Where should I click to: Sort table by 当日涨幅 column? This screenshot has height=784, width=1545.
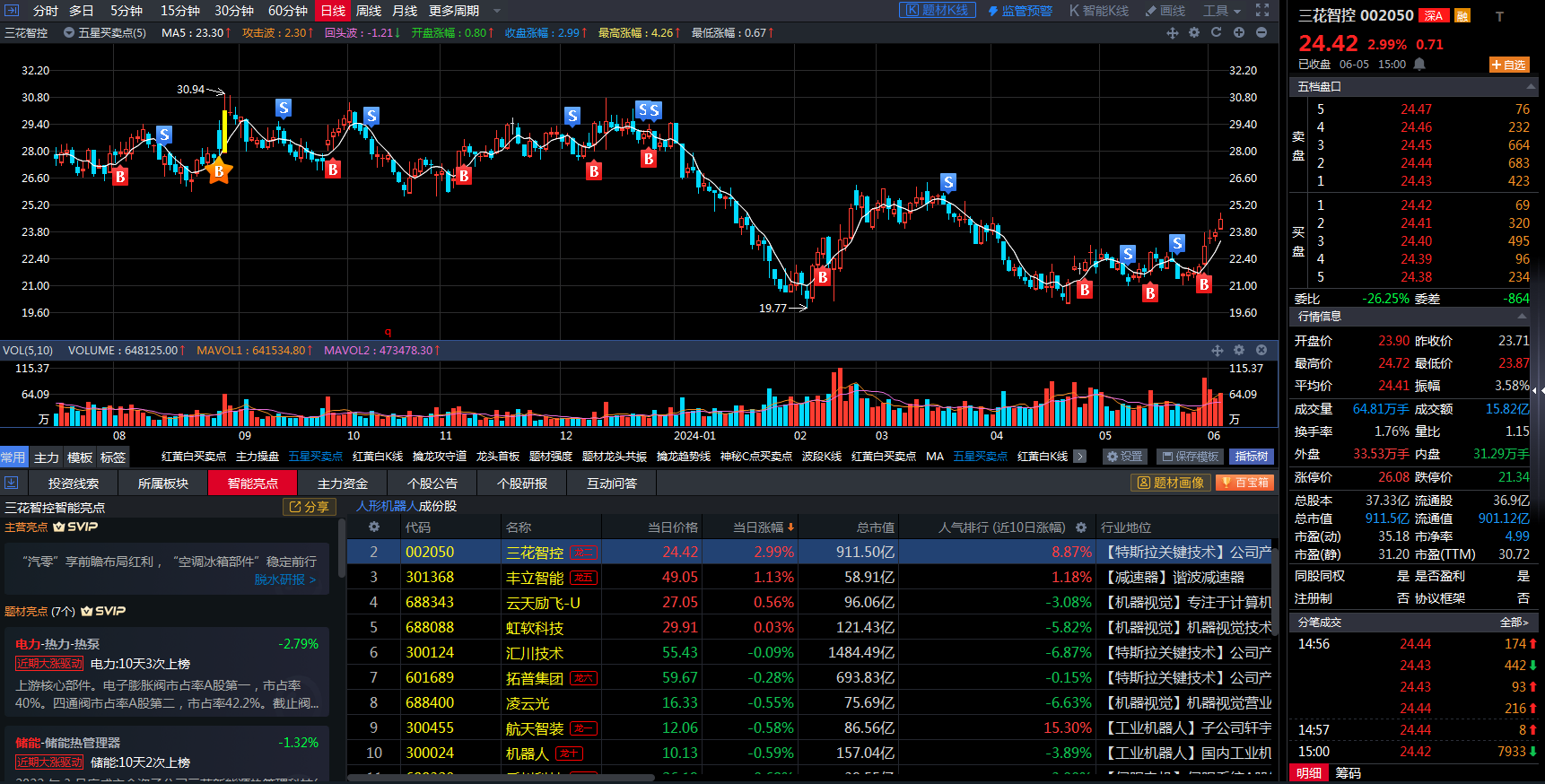click(764, 527)
